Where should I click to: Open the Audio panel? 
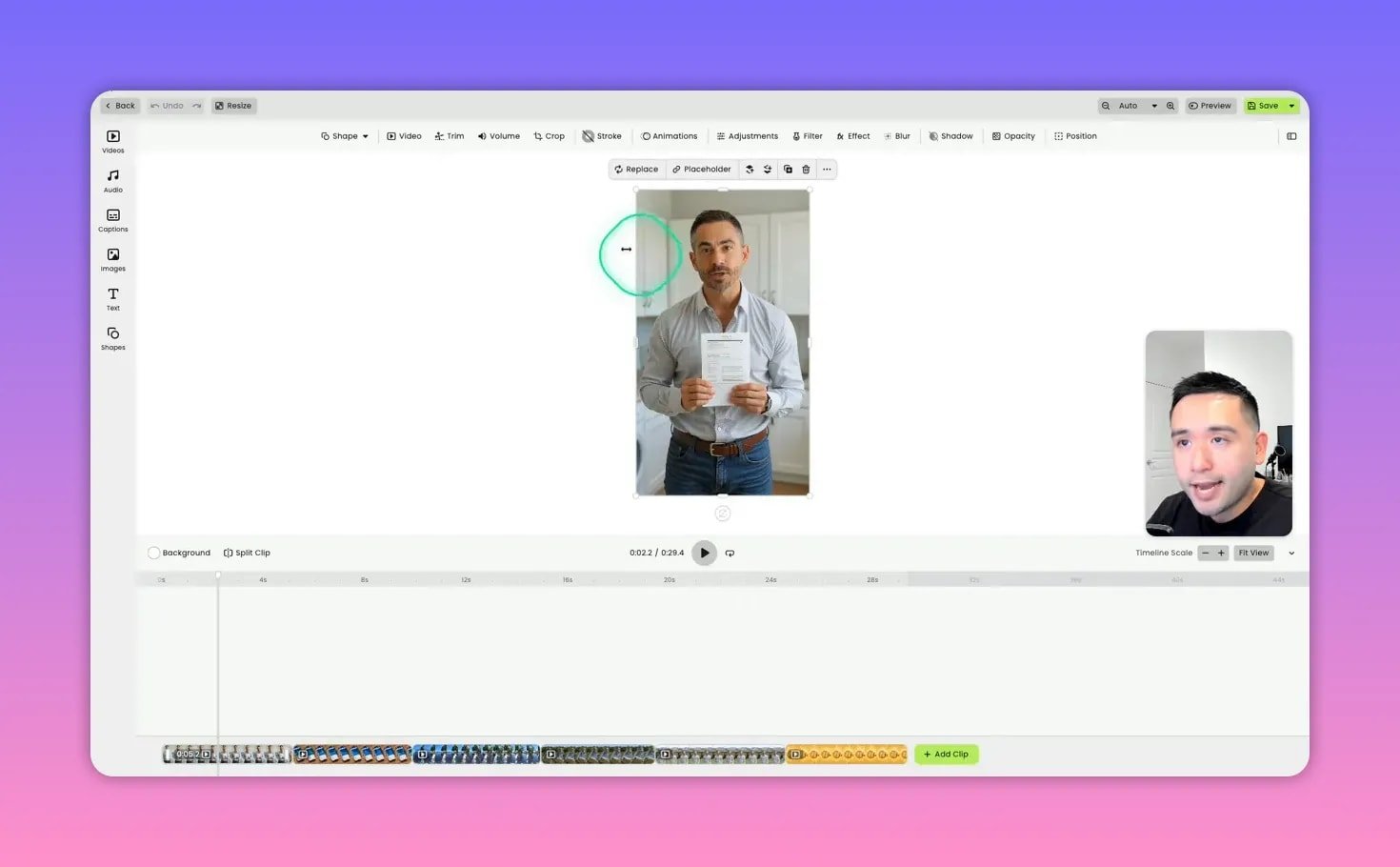click(x=112, y=181)
